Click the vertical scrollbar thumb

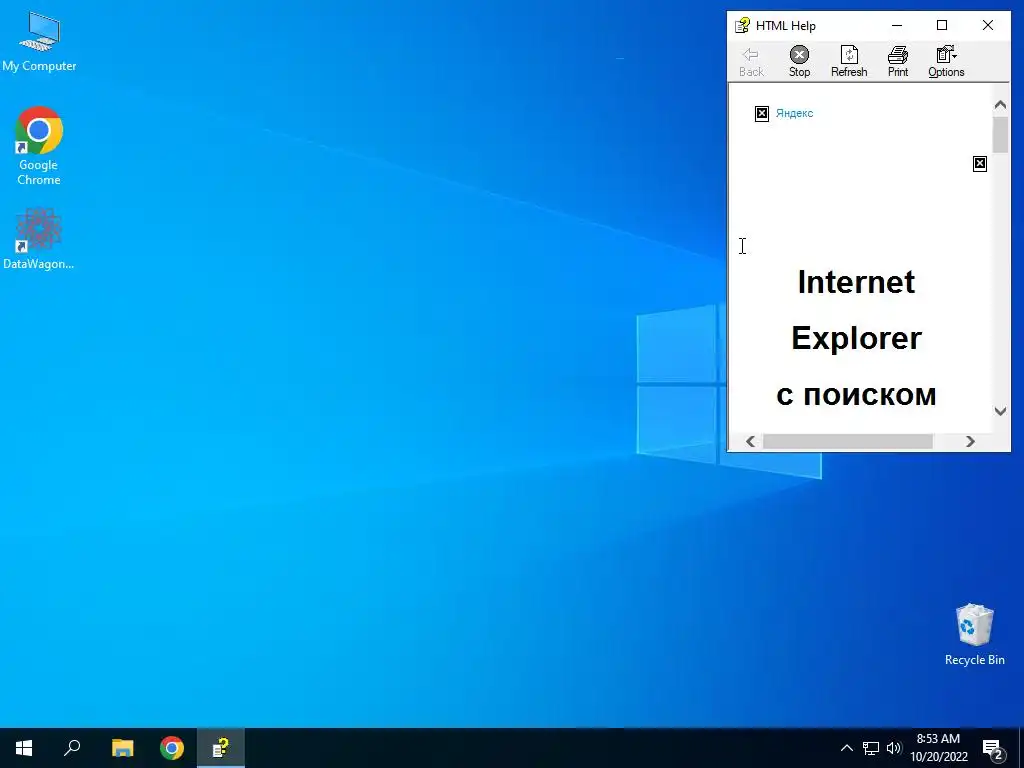point(1000,135)
